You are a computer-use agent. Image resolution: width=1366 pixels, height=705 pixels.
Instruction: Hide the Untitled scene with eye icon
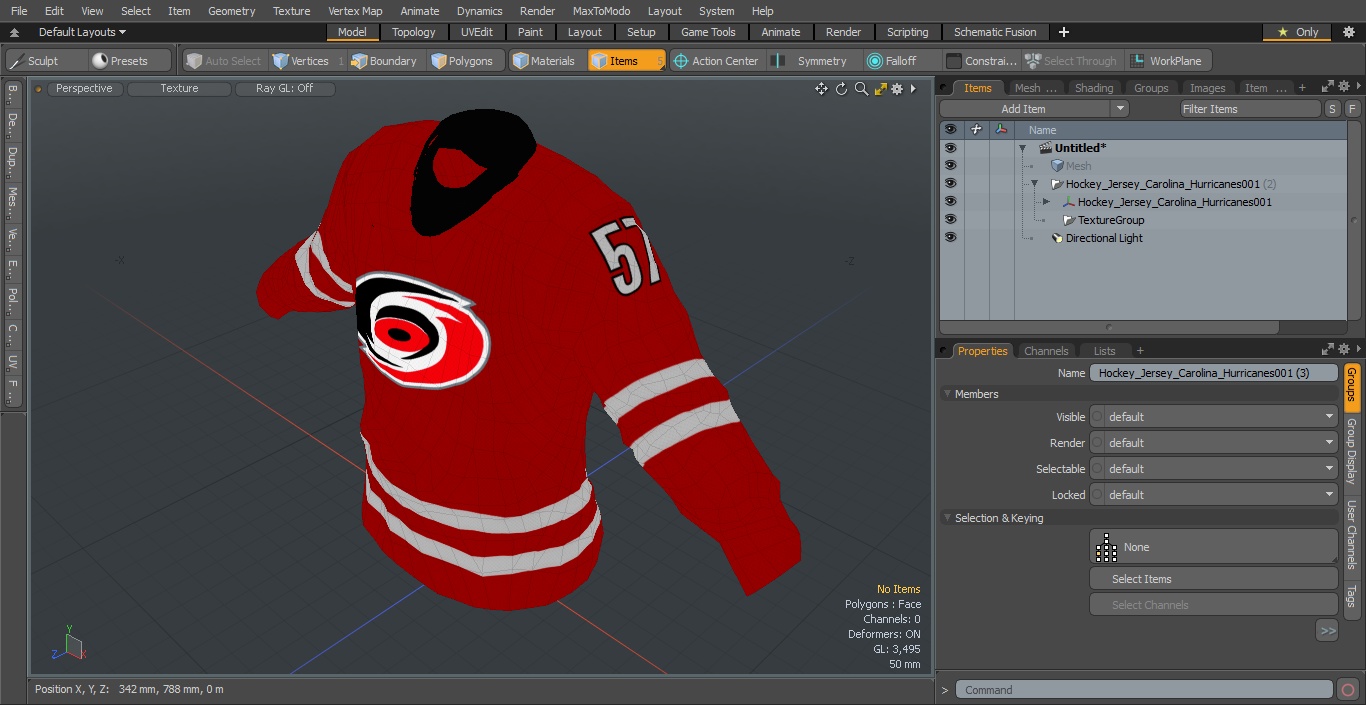click(x=950, y=148)
